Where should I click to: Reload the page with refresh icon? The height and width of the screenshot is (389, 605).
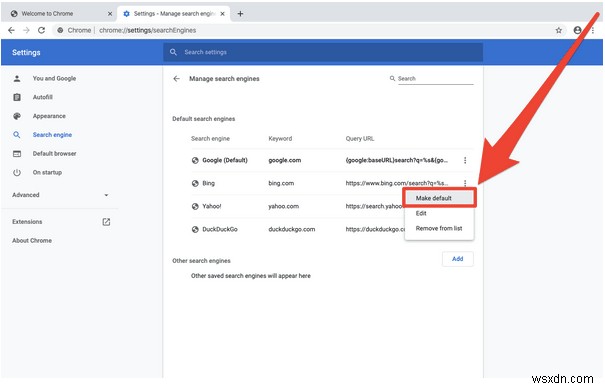pyautogui.click(x=41, y=30)
